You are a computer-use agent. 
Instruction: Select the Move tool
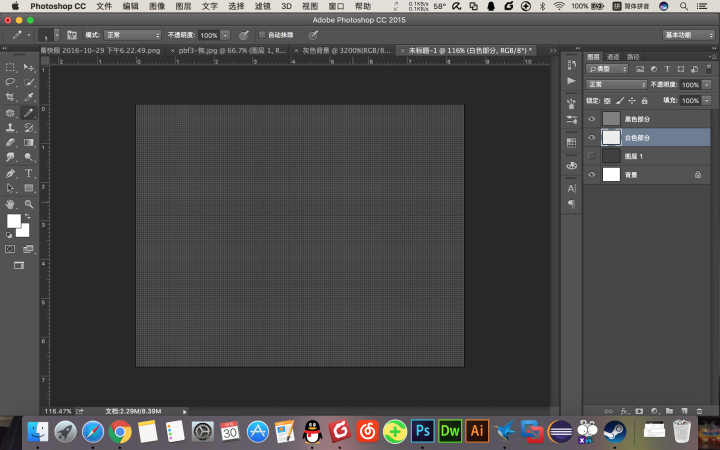[28, 68]
